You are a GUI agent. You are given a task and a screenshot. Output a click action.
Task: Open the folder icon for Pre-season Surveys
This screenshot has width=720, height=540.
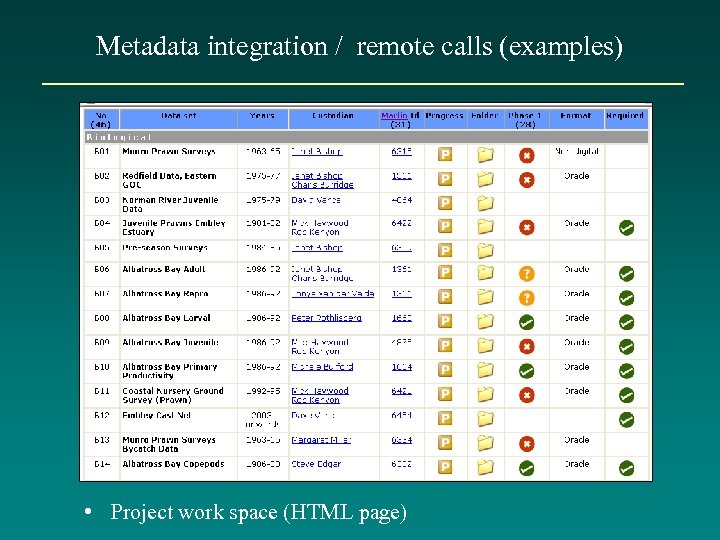485,250
